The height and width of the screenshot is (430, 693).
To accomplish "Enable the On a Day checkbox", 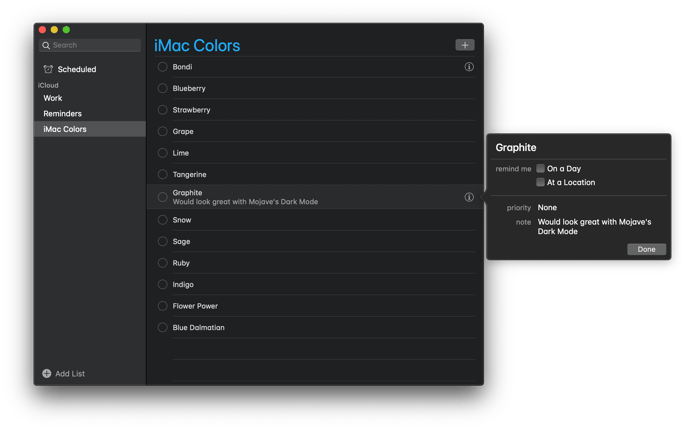I will 540,168.
